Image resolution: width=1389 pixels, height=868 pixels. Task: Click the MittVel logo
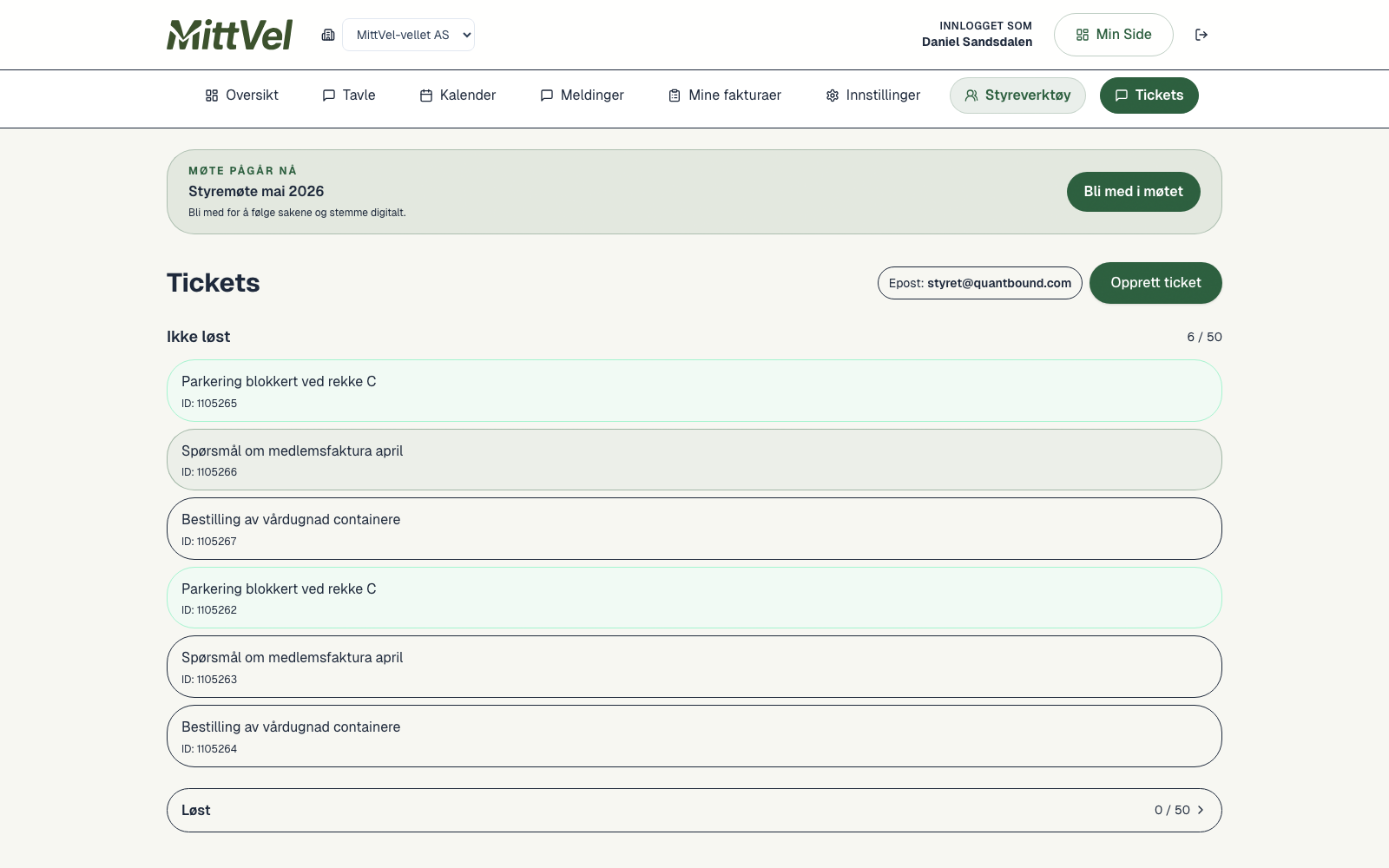[x=229, y=35]
